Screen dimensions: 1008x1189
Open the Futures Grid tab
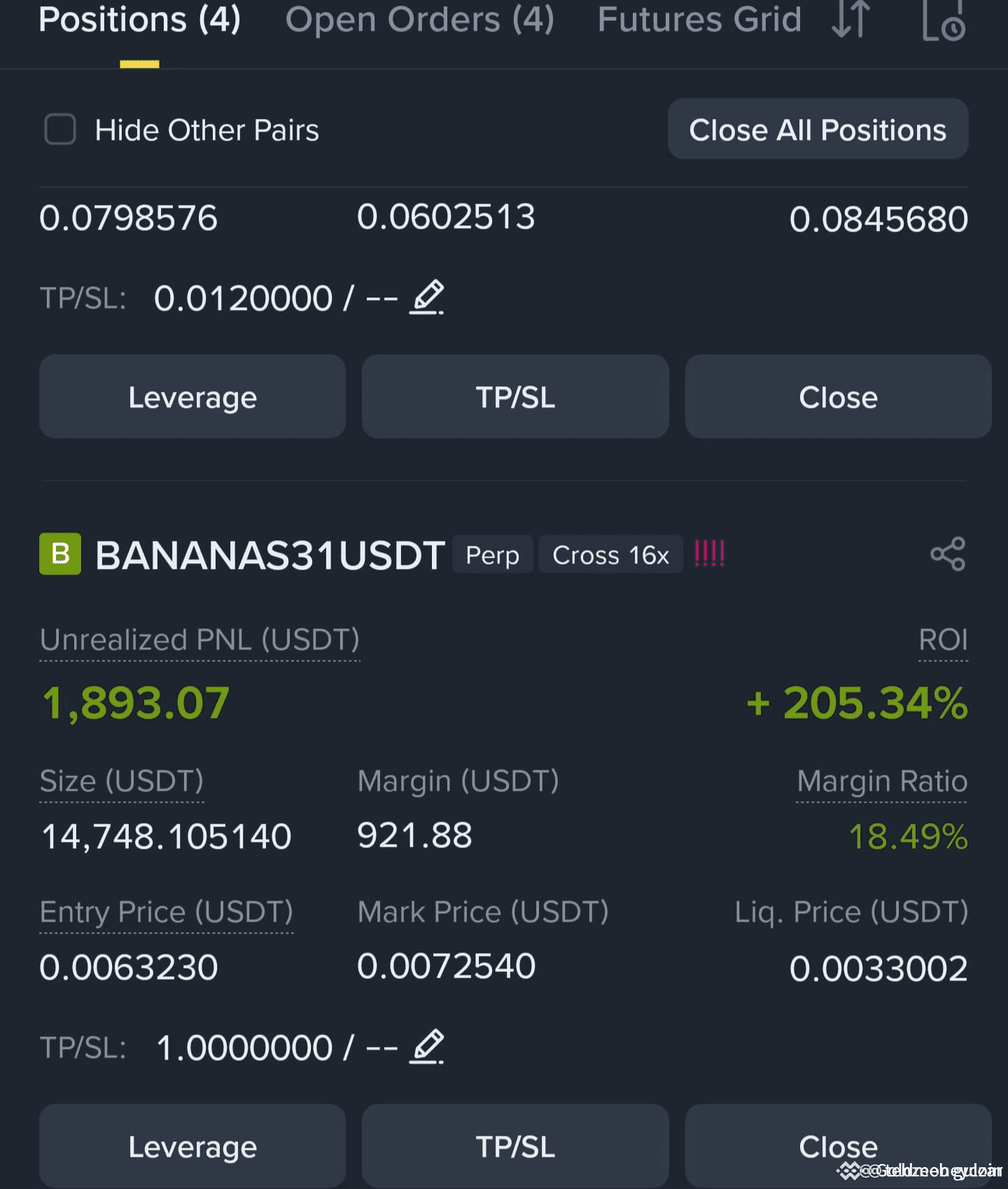[x=699, y=20]
